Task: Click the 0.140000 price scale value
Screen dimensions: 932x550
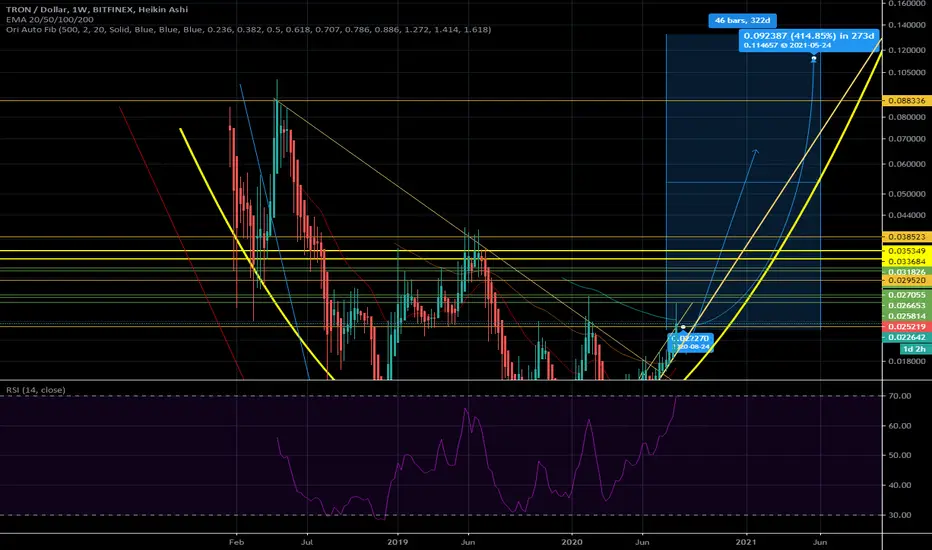Action: click(x=906, y=25)
